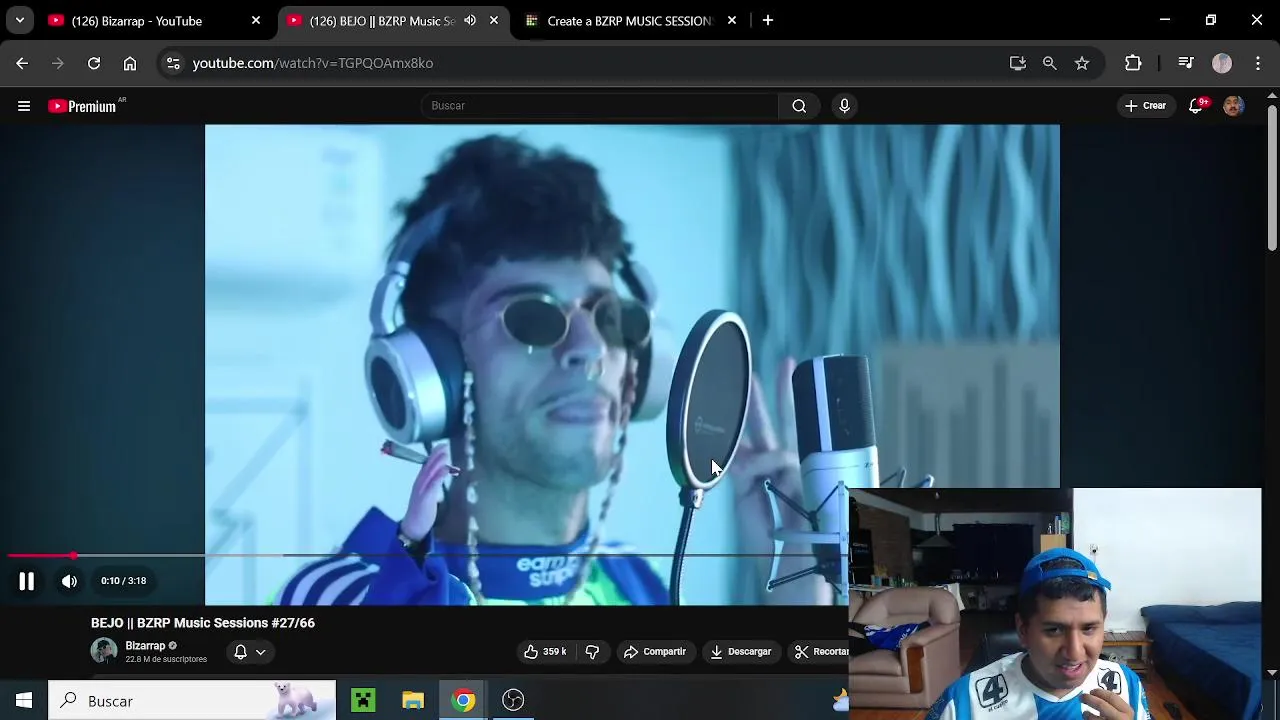Open the Bizarrap channel avatar
Screen dimensions: 1280x720
[x=104, y=651]
